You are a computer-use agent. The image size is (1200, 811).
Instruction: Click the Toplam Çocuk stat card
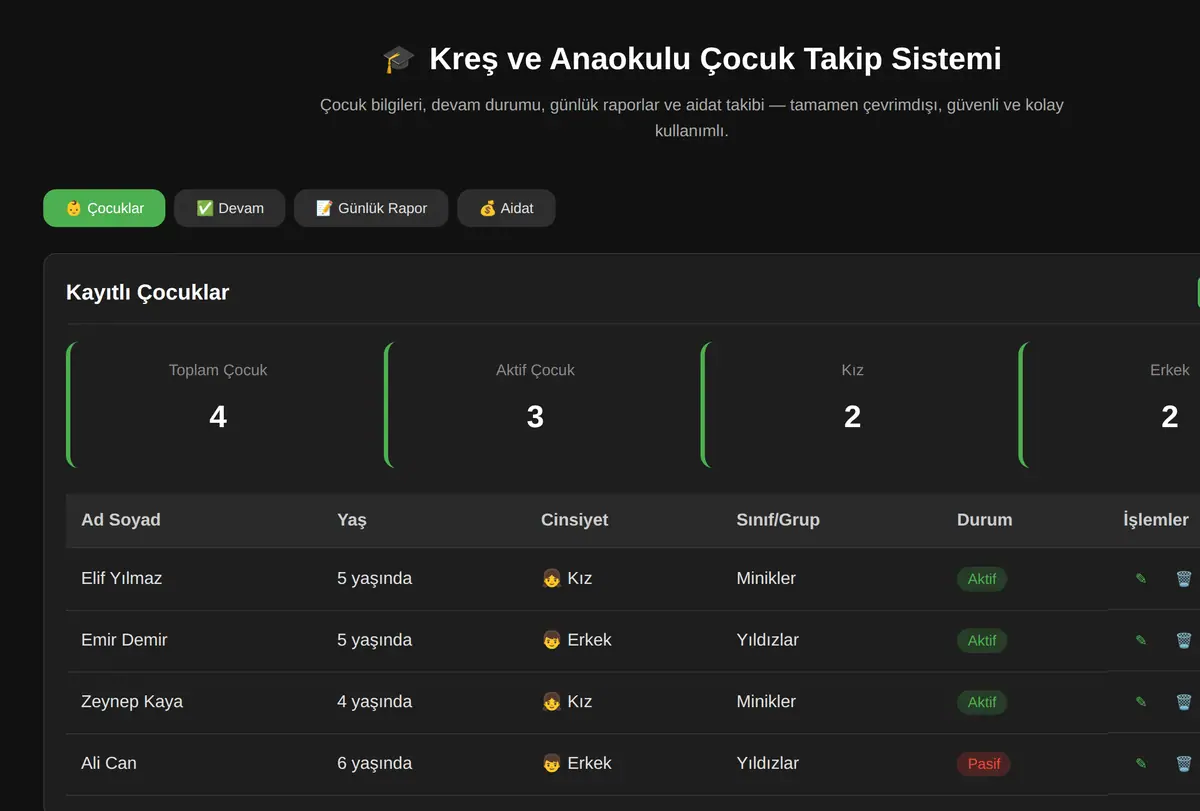tap(218, 405)
